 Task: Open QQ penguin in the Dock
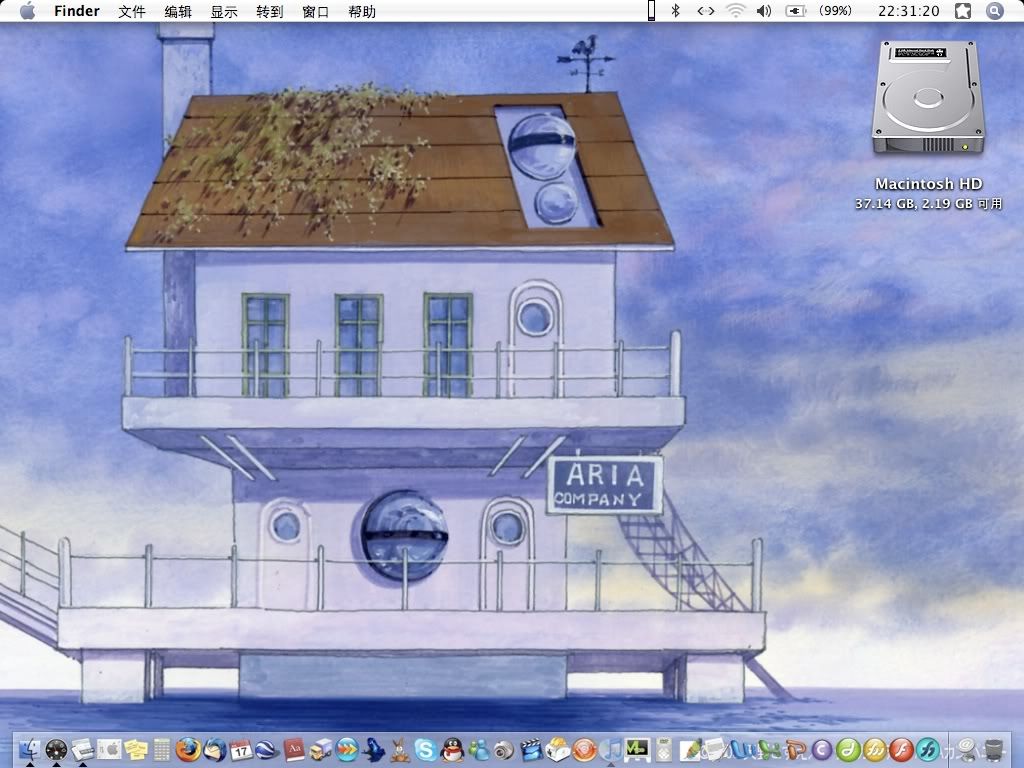(452, 750)
